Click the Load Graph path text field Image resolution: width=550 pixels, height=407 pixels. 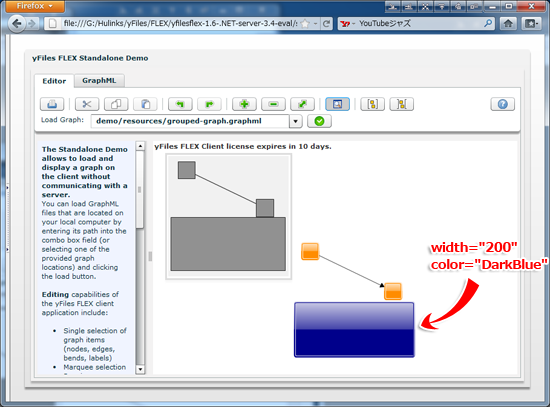click(190, 121)
